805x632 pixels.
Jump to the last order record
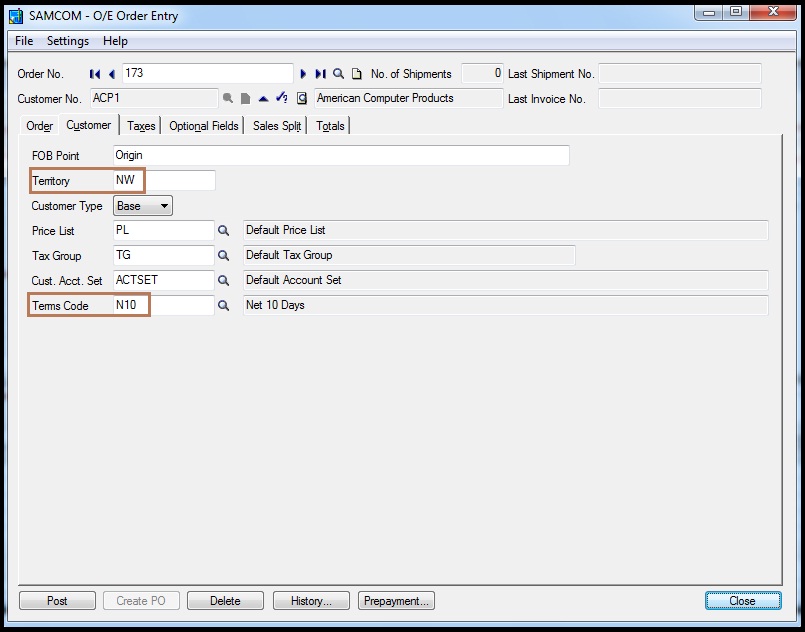320,74
